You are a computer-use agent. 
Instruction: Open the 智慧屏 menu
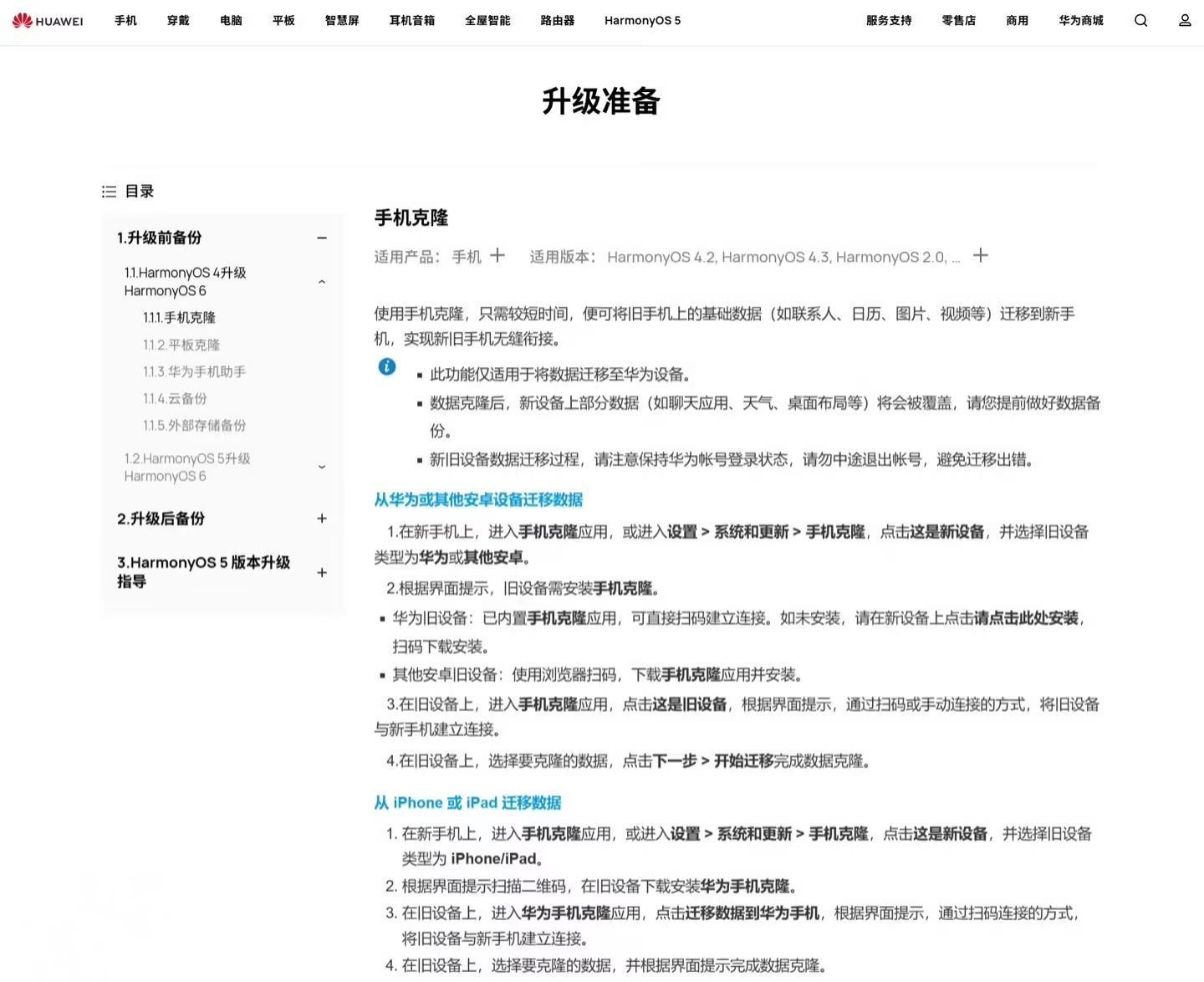tap(342, 21)
